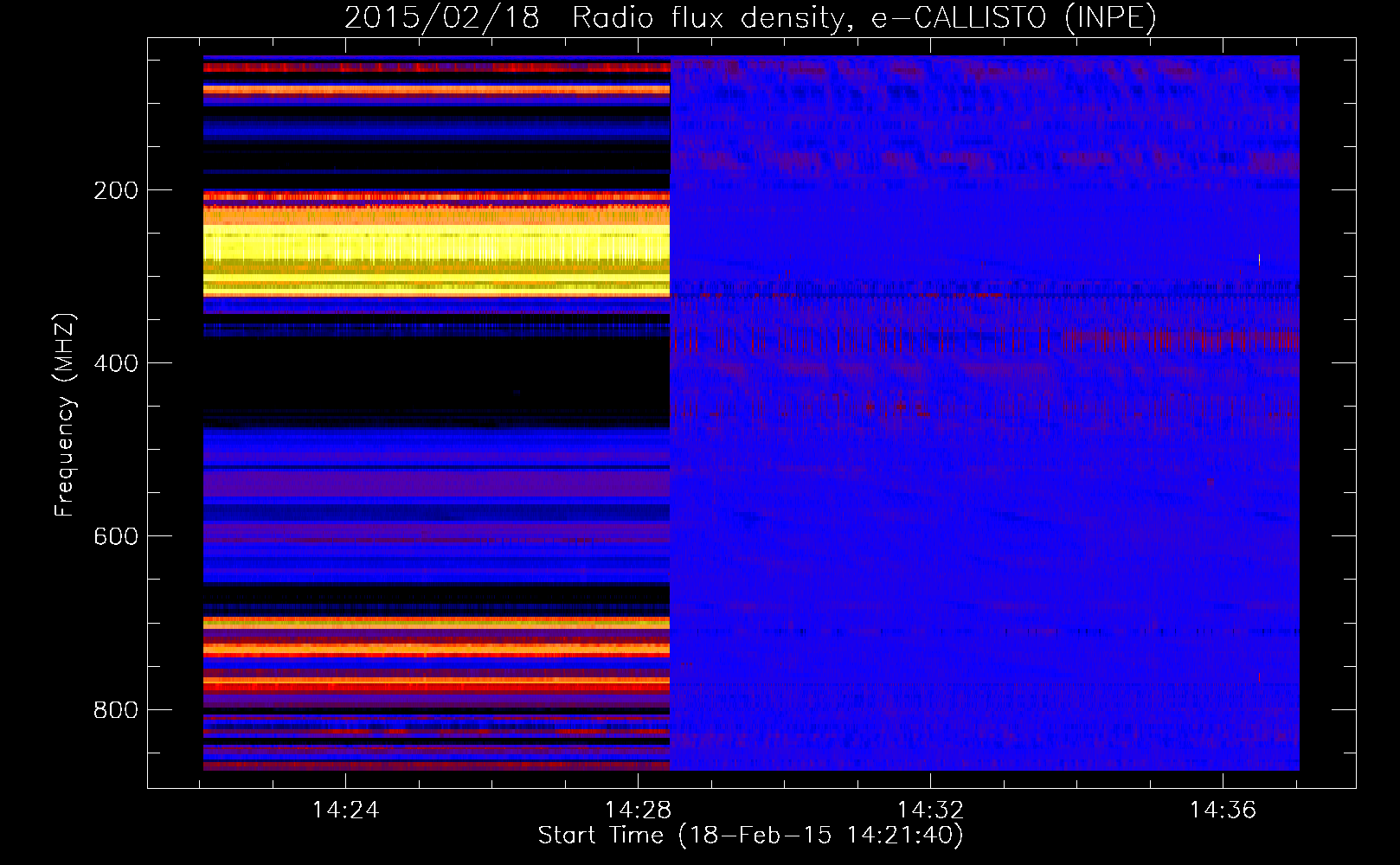Click the 'Start Time (18-Feb-15 14:21:40)' axis label
Screen dimensions: 1400x865
(x=750, y=836)
